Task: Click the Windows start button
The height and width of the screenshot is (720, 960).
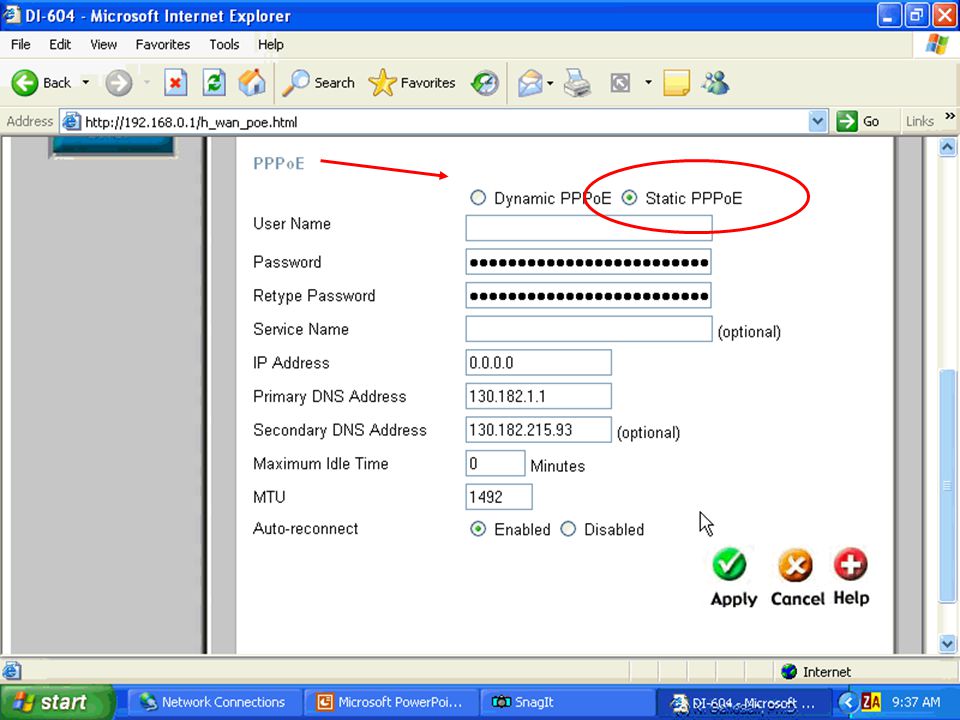Action: (x=56, y=702)
